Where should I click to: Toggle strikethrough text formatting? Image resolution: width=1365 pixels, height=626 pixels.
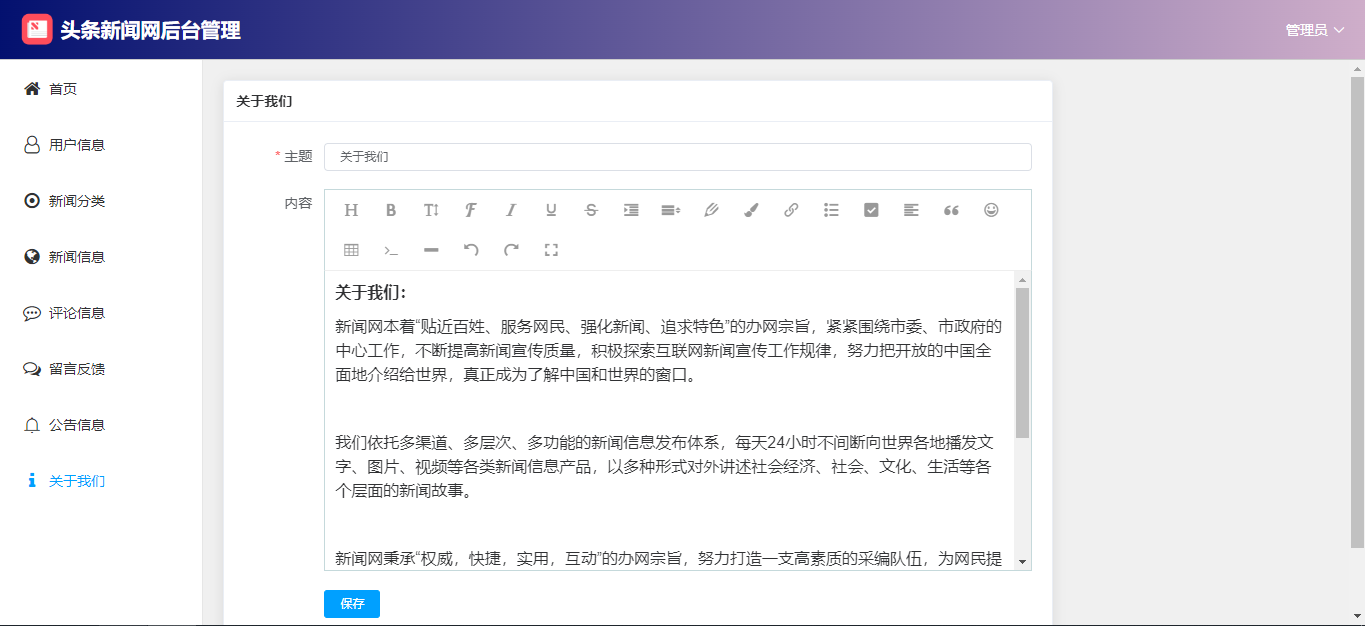click(591, 210)
